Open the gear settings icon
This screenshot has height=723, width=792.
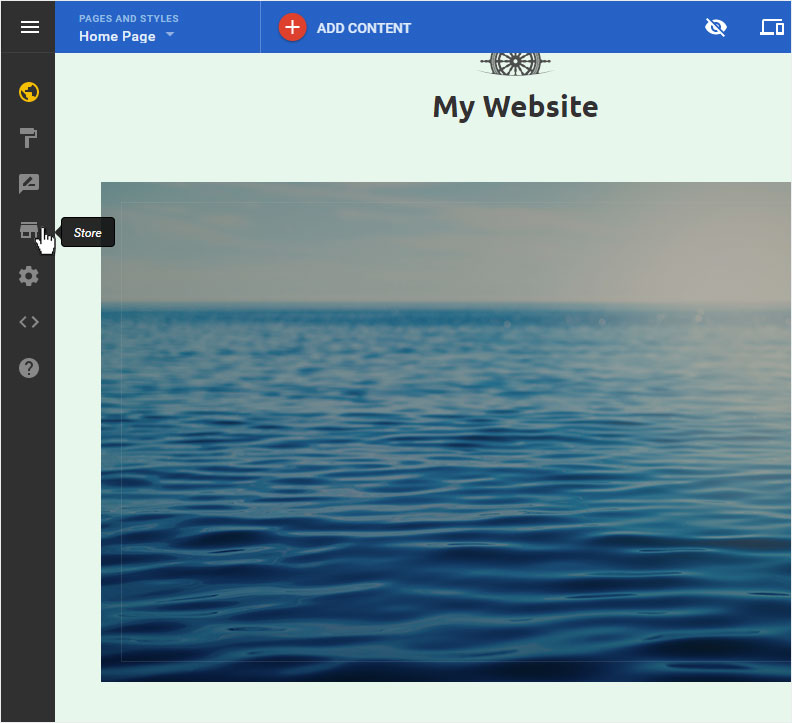[x=29, y=276]
